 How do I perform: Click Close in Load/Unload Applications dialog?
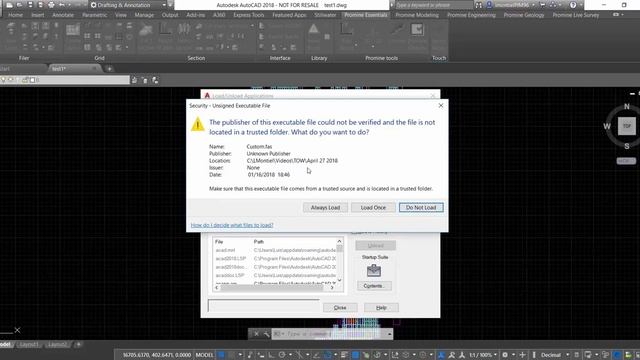point(340,307)
